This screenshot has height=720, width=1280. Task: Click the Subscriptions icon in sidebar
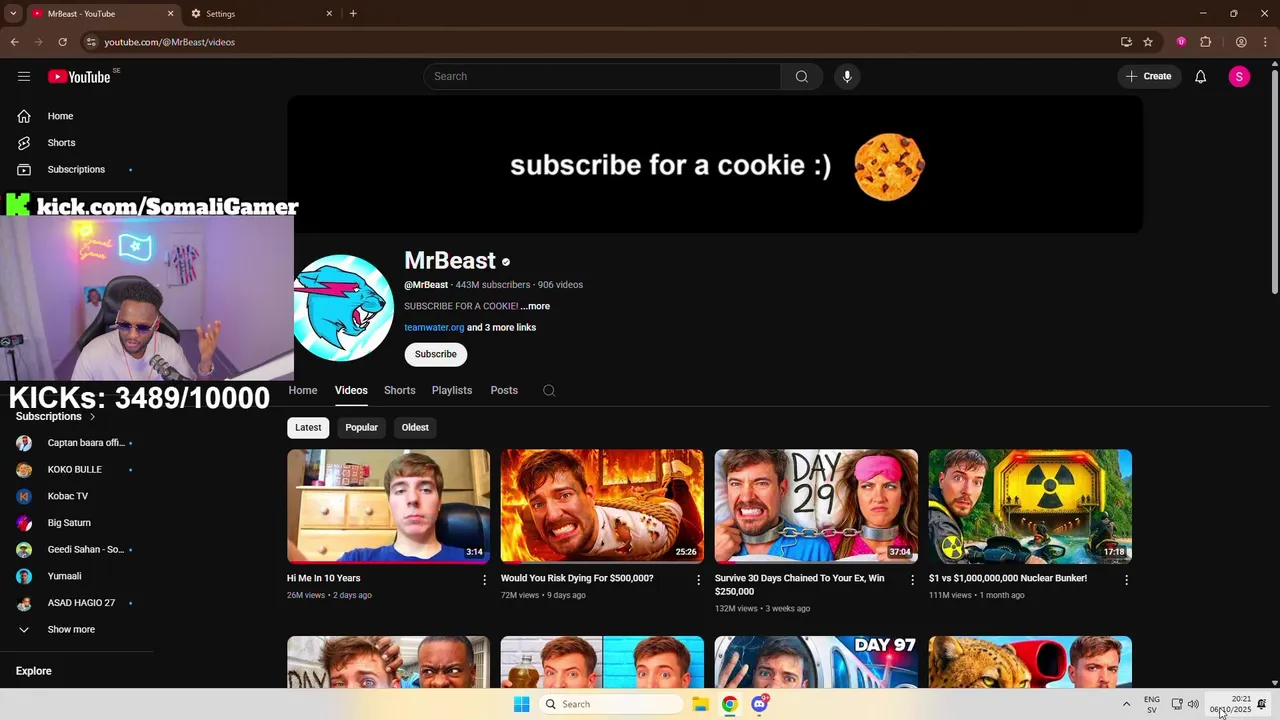(24, 169)
